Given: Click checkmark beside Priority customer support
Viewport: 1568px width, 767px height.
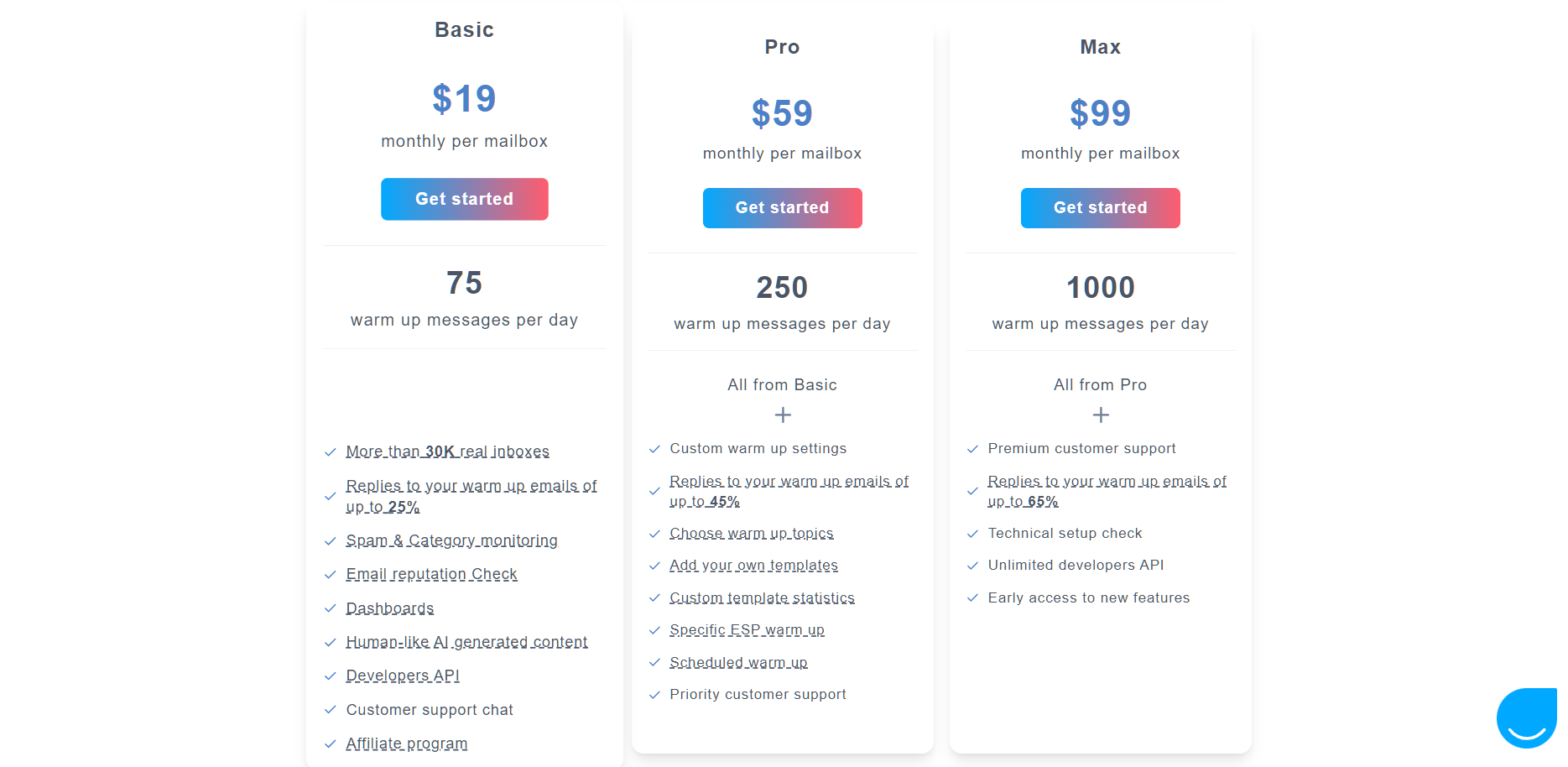Looking at the screenshot, I should [654, 695].
